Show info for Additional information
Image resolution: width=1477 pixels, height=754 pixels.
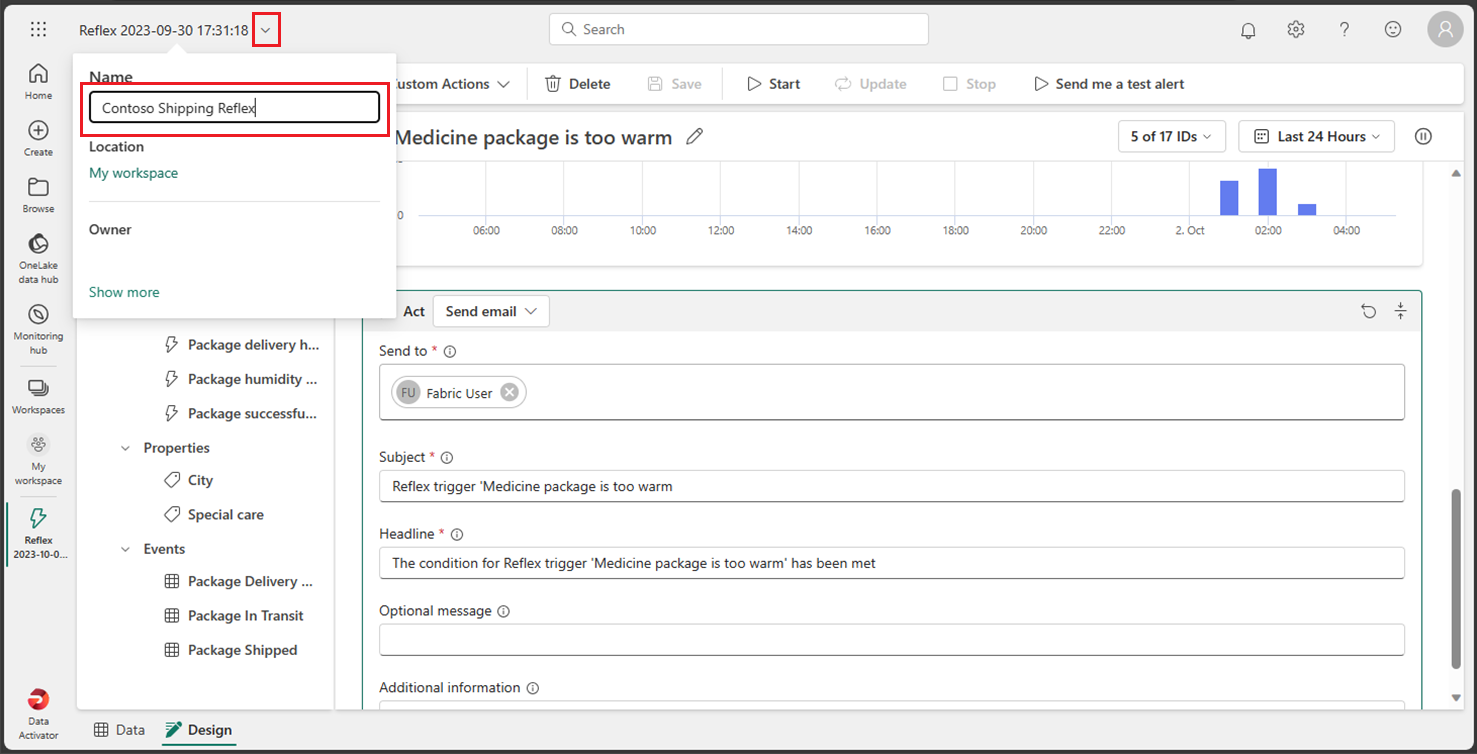point(533,688)
